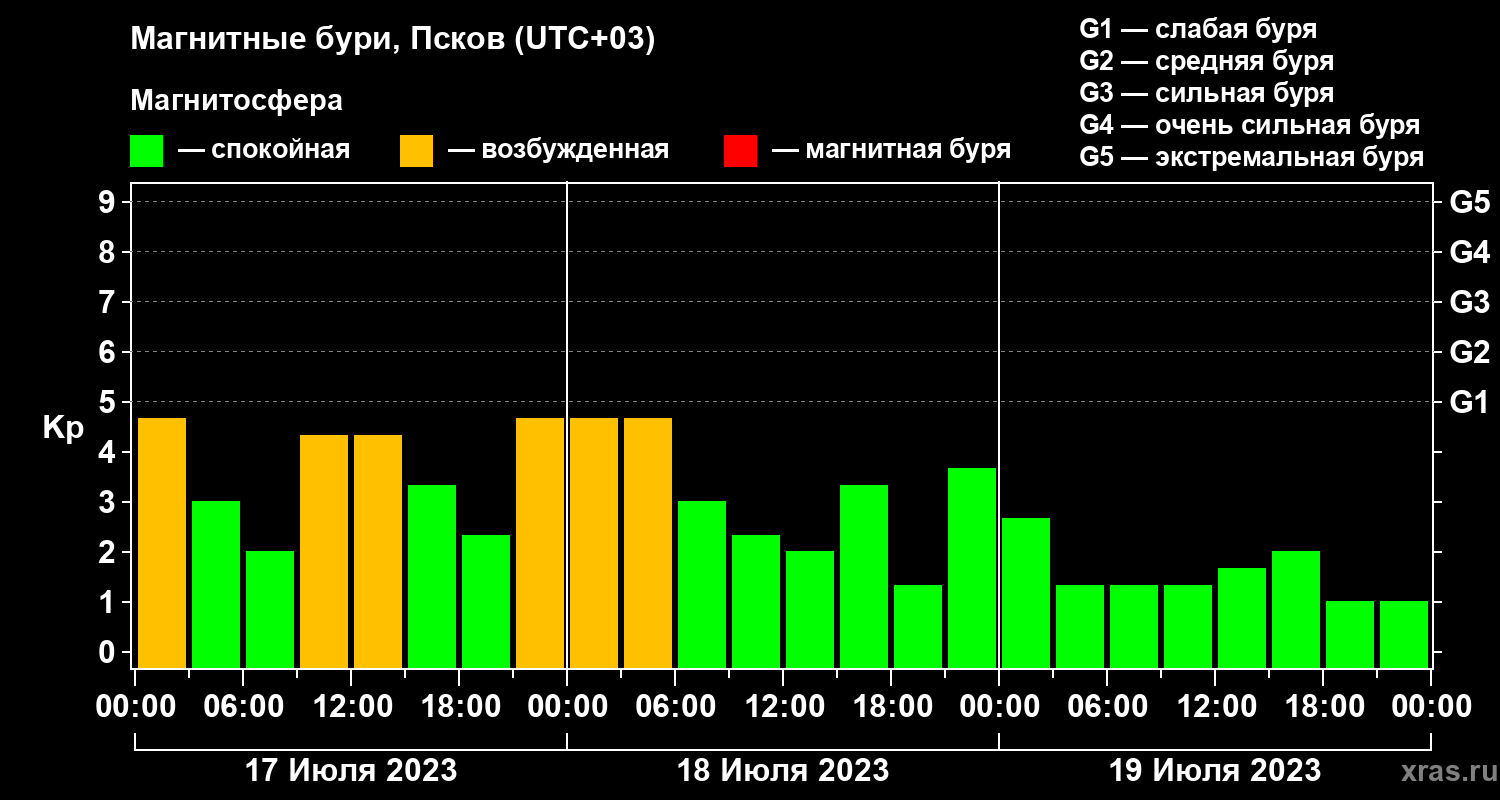
Task: Click the green bar for 18 Июля 12:00–15:00
Action: click(x=810, y=610)
